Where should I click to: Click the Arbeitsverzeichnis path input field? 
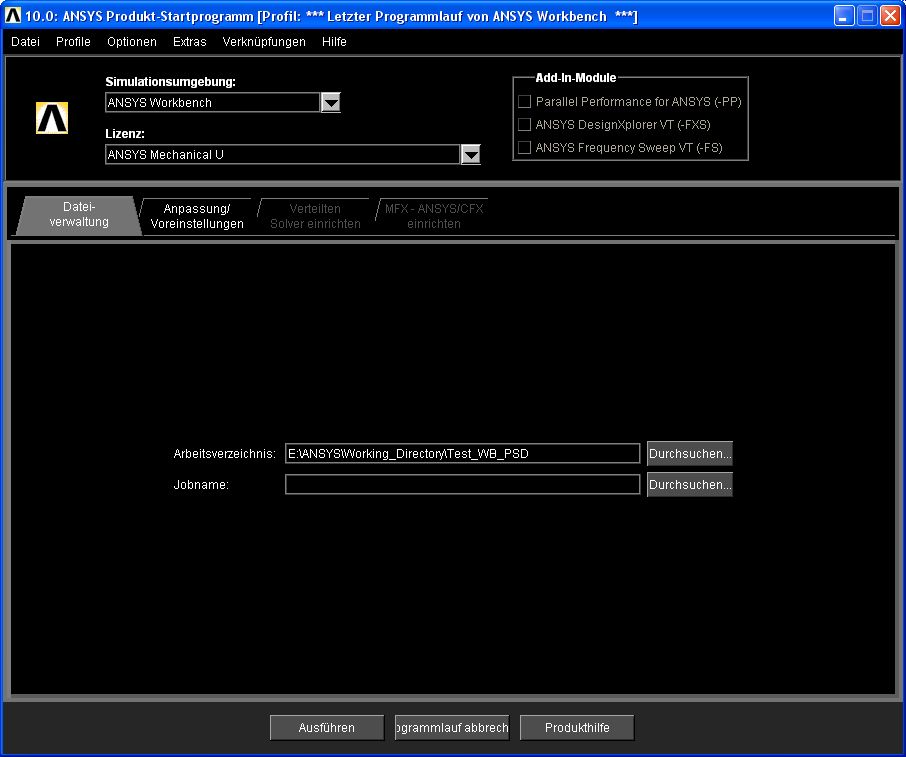click(462, 454)
